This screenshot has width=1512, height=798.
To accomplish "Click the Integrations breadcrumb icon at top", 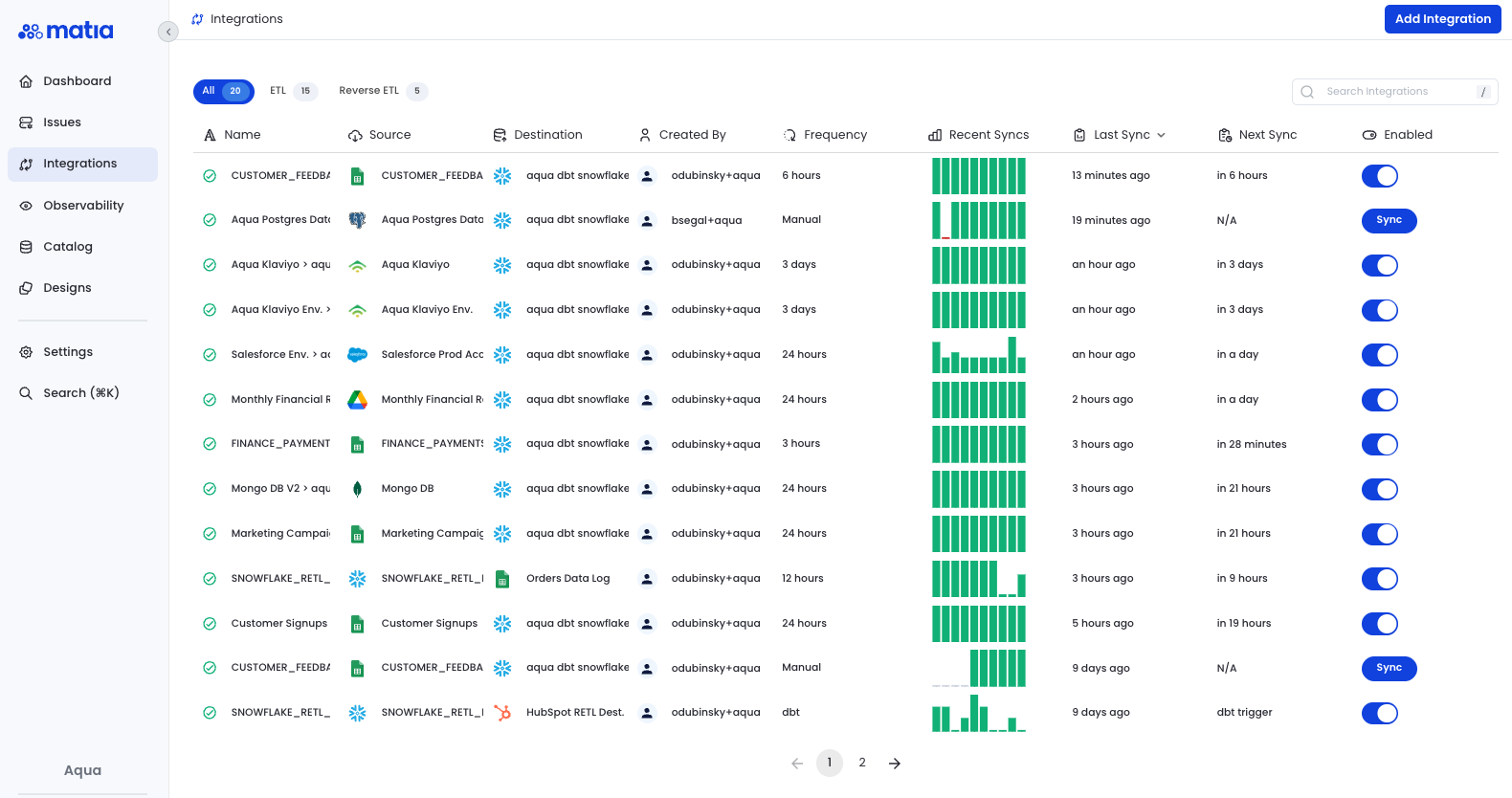I will click(197, 19).
